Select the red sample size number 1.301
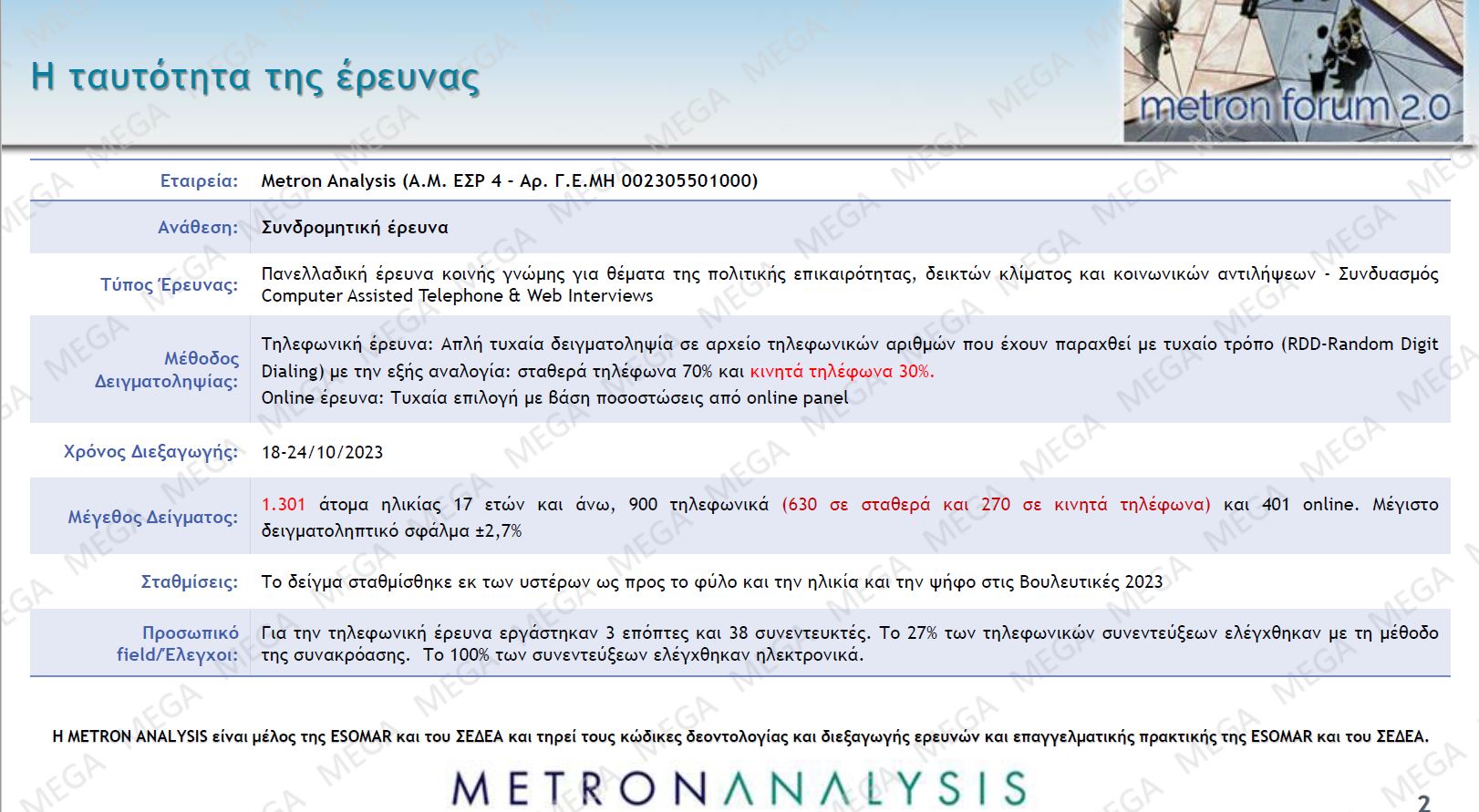Viewport: 1479px width, 812px height. 284,504
